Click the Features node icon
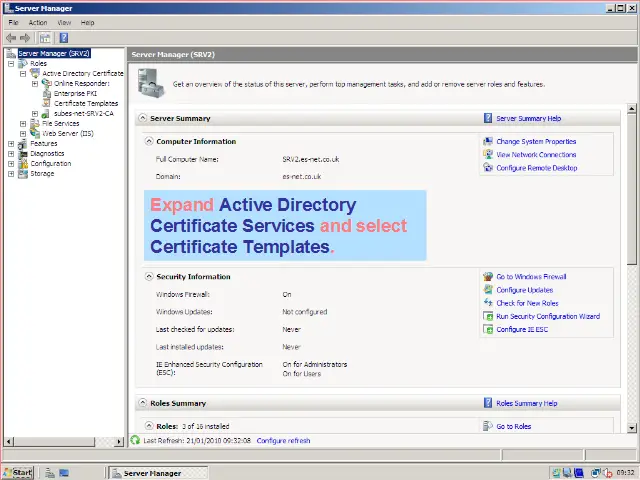Screen dimensions: 640x480 [x=23, y=143]
